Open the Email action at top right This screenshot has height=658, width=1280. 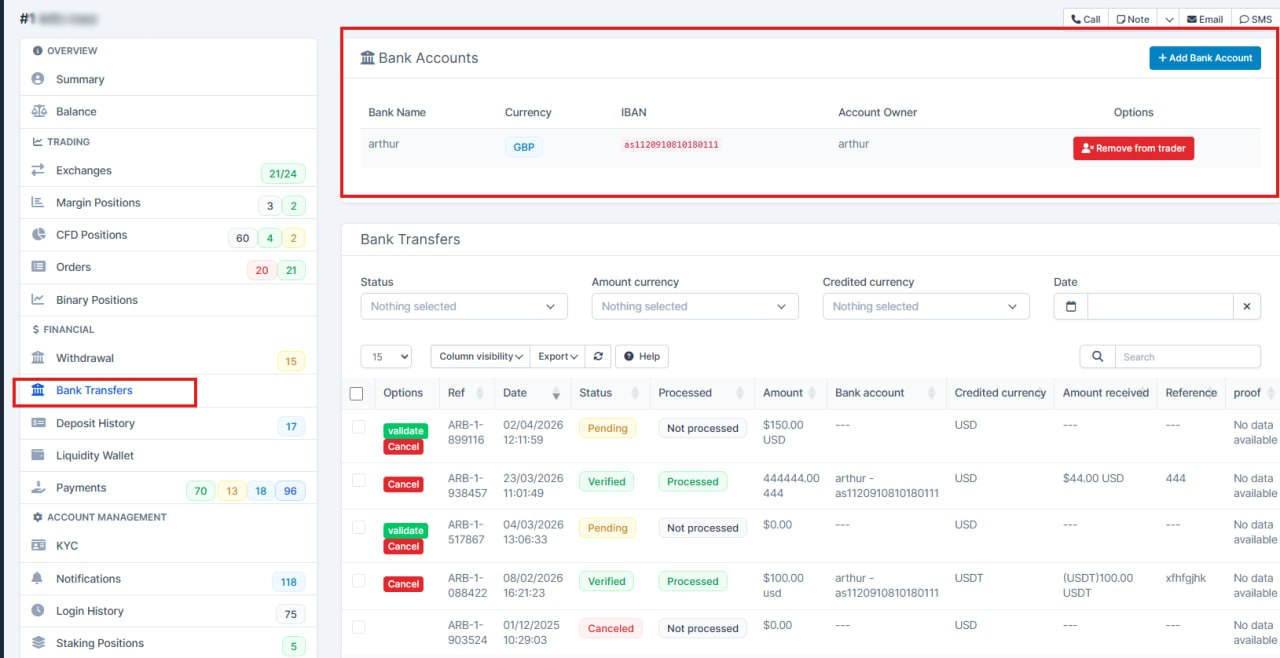(x=1205, y=19)
